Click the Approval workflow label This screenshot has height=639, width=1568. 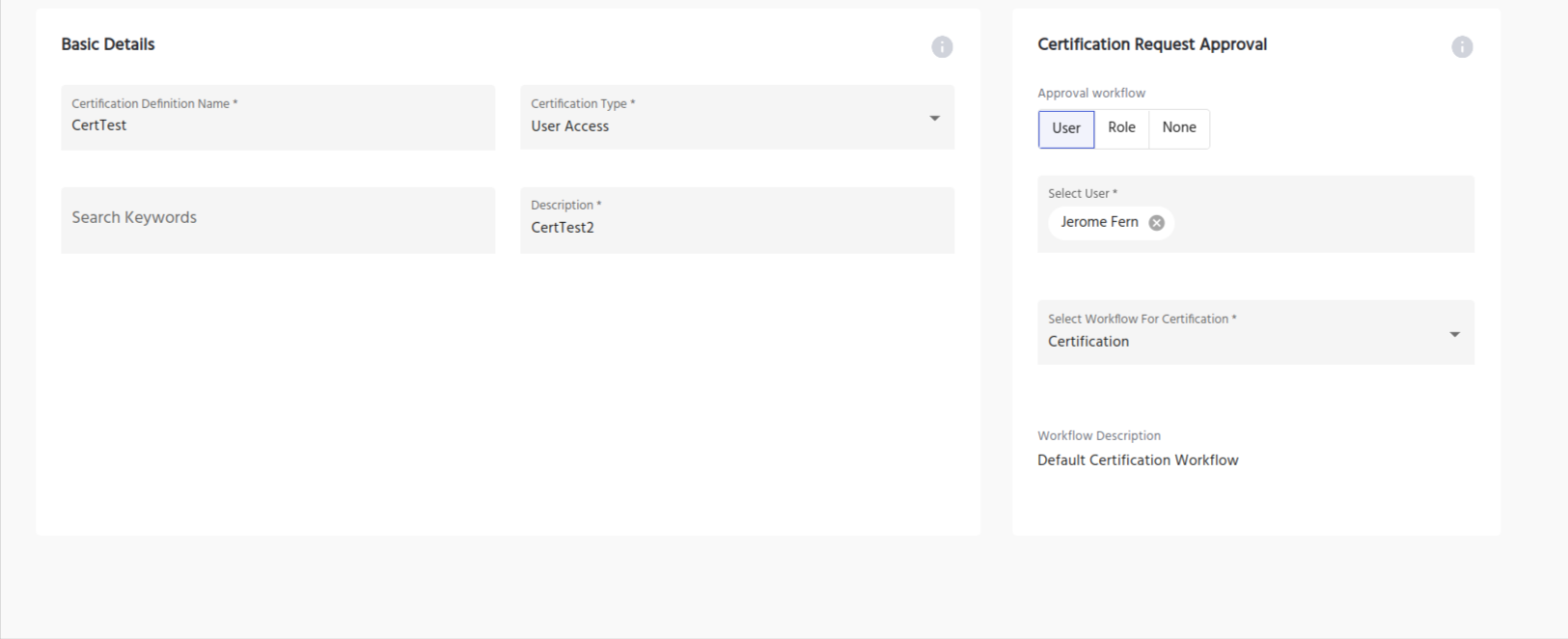coord(1091,94)
